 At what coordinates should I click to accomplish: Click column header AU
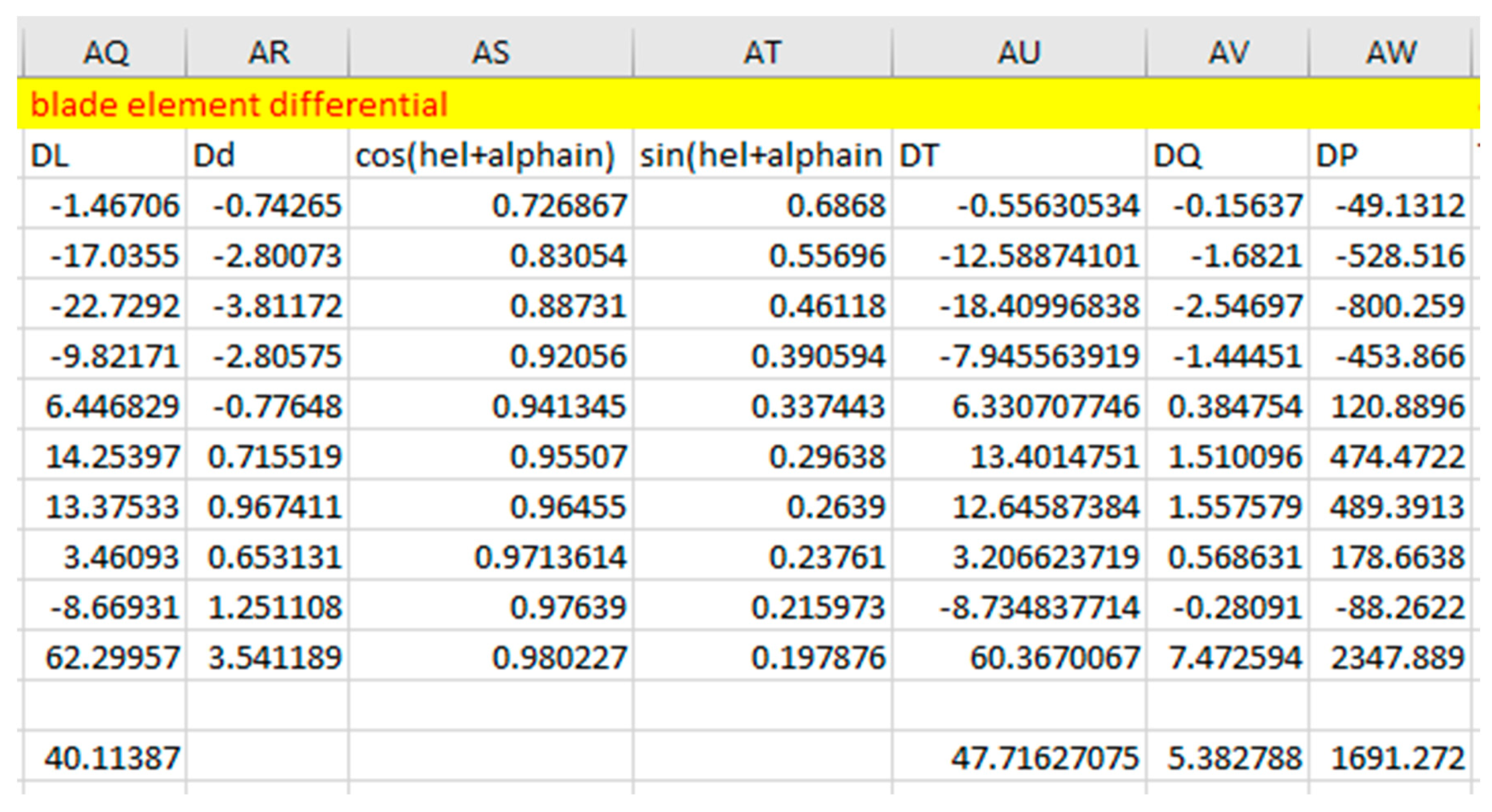click(x=1019, y=53)
